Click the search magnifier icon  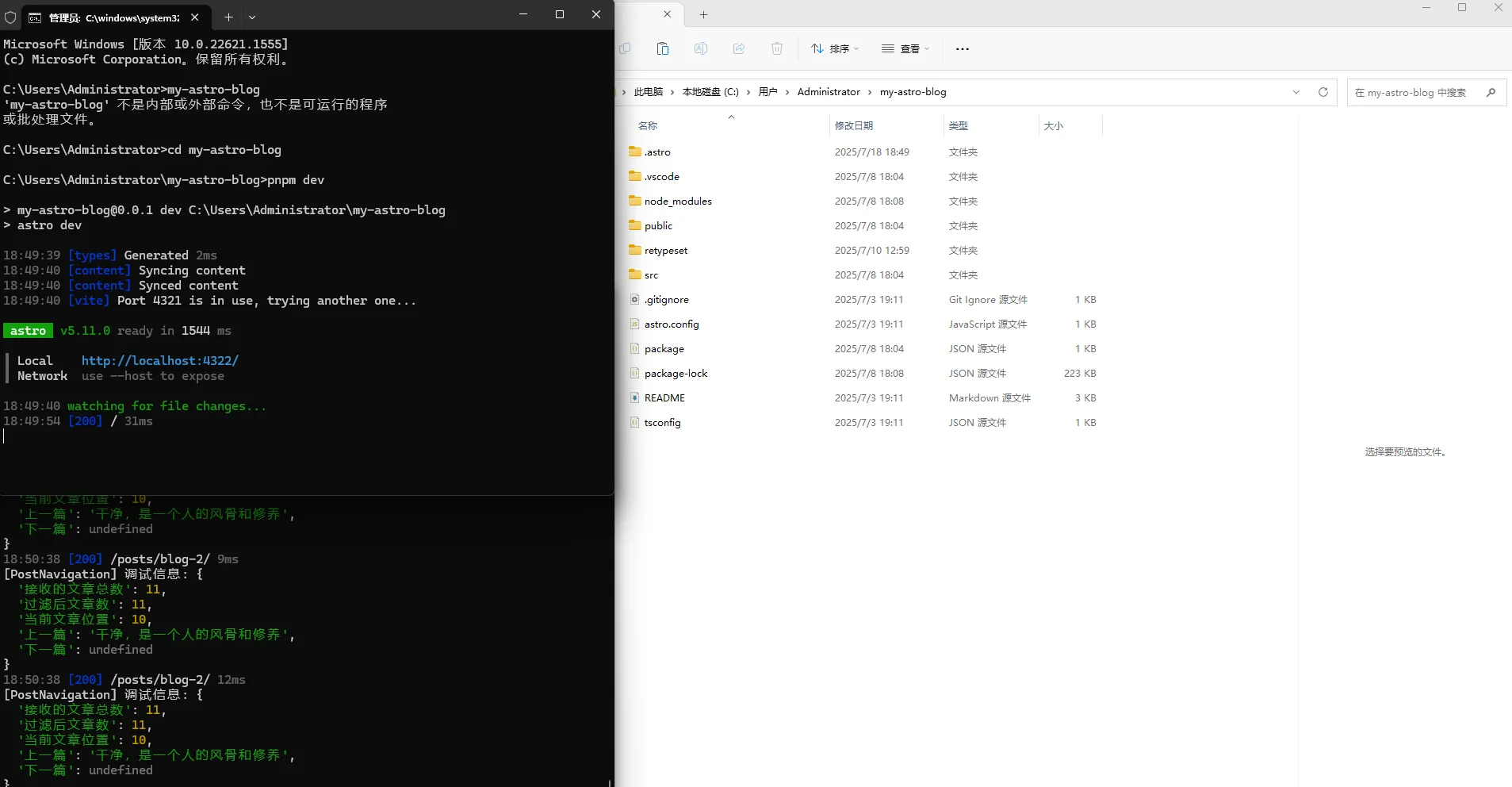[x=1491, y=92]
